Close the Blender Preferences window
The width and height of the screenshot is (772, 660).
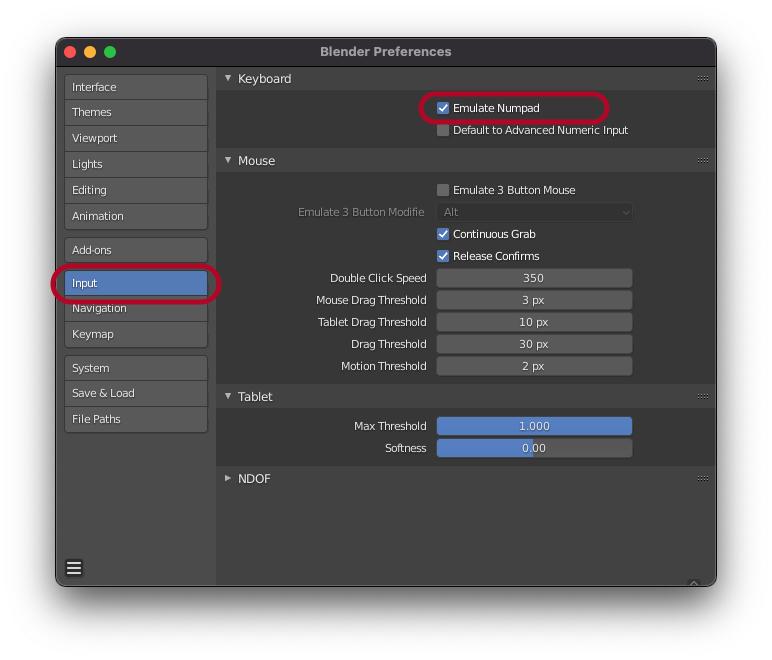point(70,52)
